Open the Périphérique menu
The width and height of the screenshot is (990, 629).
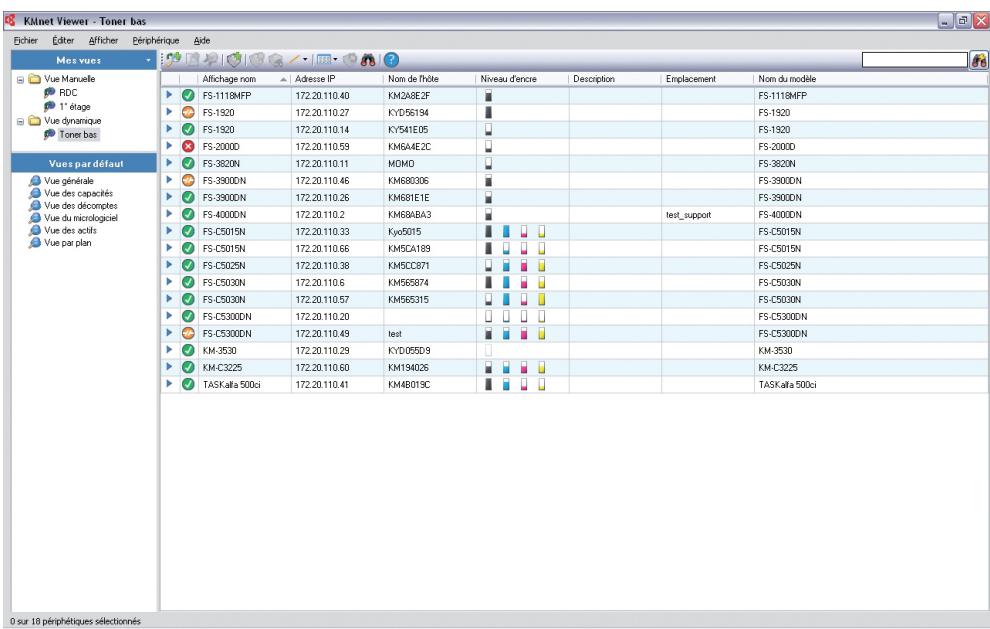(x=156, y=40)
